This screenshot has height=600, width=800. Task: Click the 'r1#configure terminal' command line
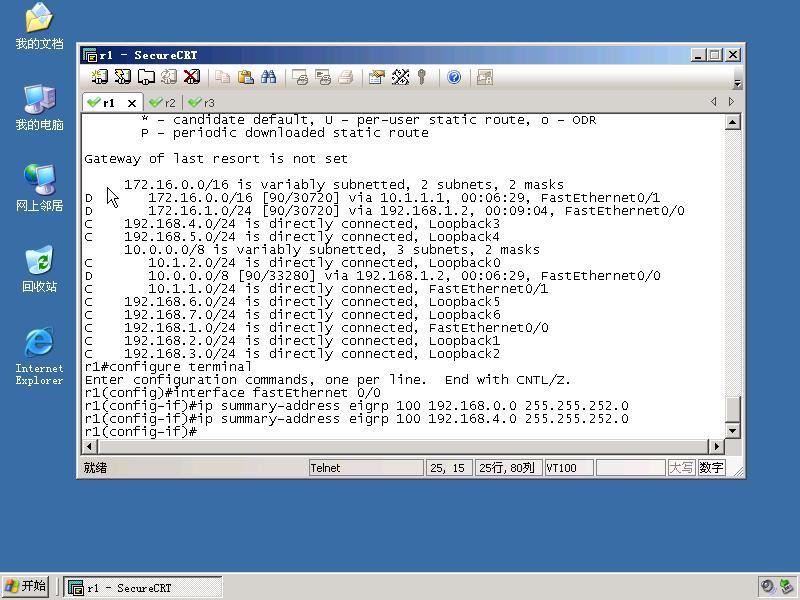point(168,367)
